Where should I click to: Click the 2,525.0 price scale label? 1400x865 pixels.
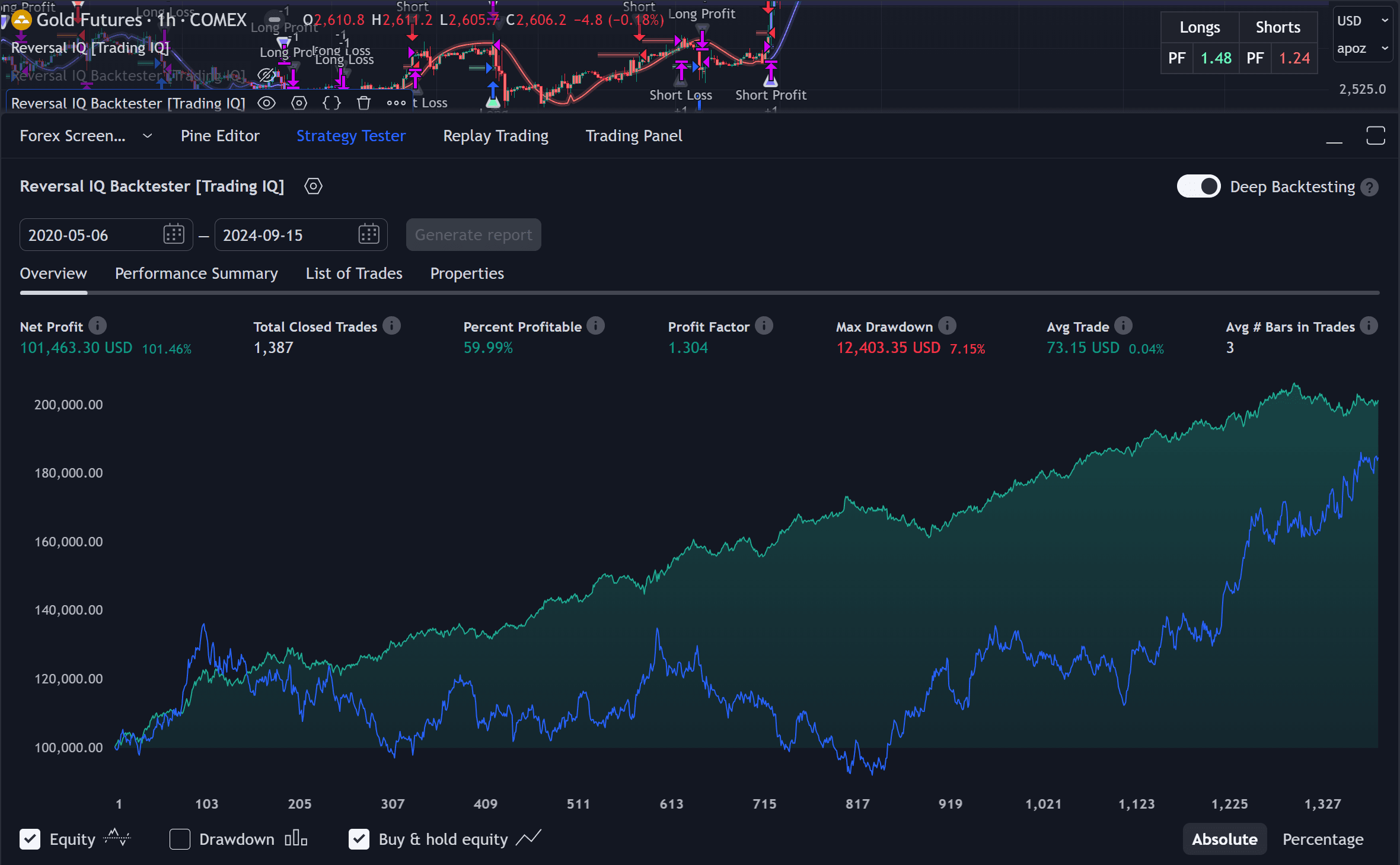pos(1362,89)
